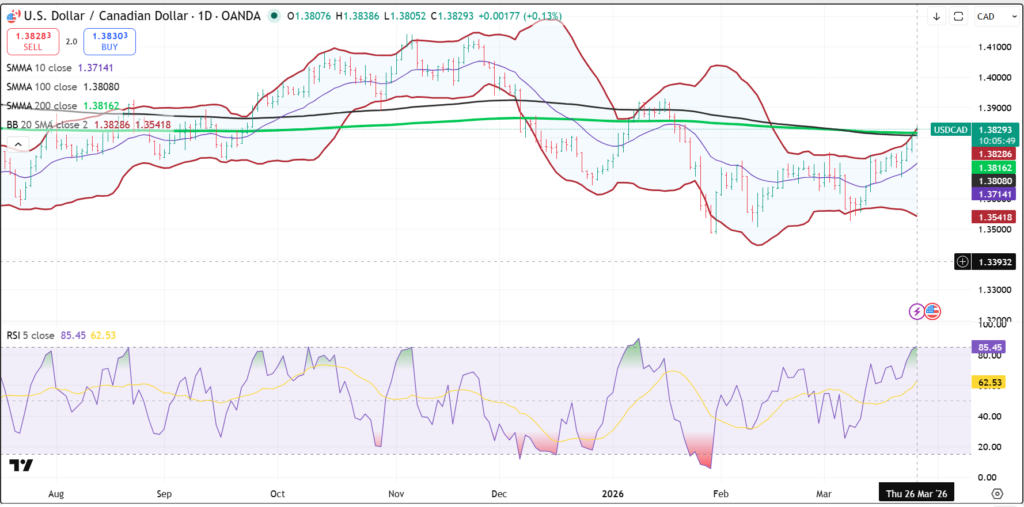Click the plus icon beside the 1.33932 price
The width and height of the screenshot is (1024, 507).
coord(962,261)
